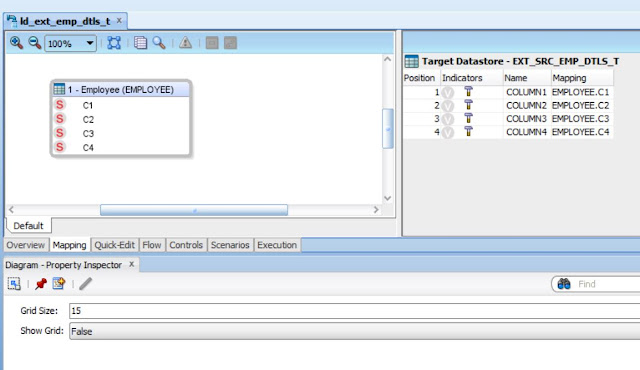The width and height of the screenshot is (640, 370).
Task: Click the Property Inspector selection frame icon
Action: (14, 284)
